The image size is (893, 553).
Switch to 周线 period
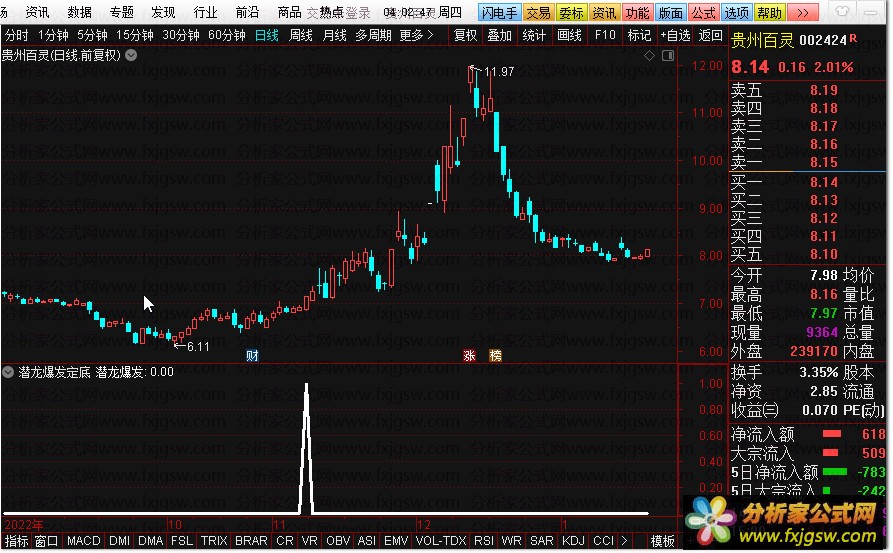coord(301,35)
